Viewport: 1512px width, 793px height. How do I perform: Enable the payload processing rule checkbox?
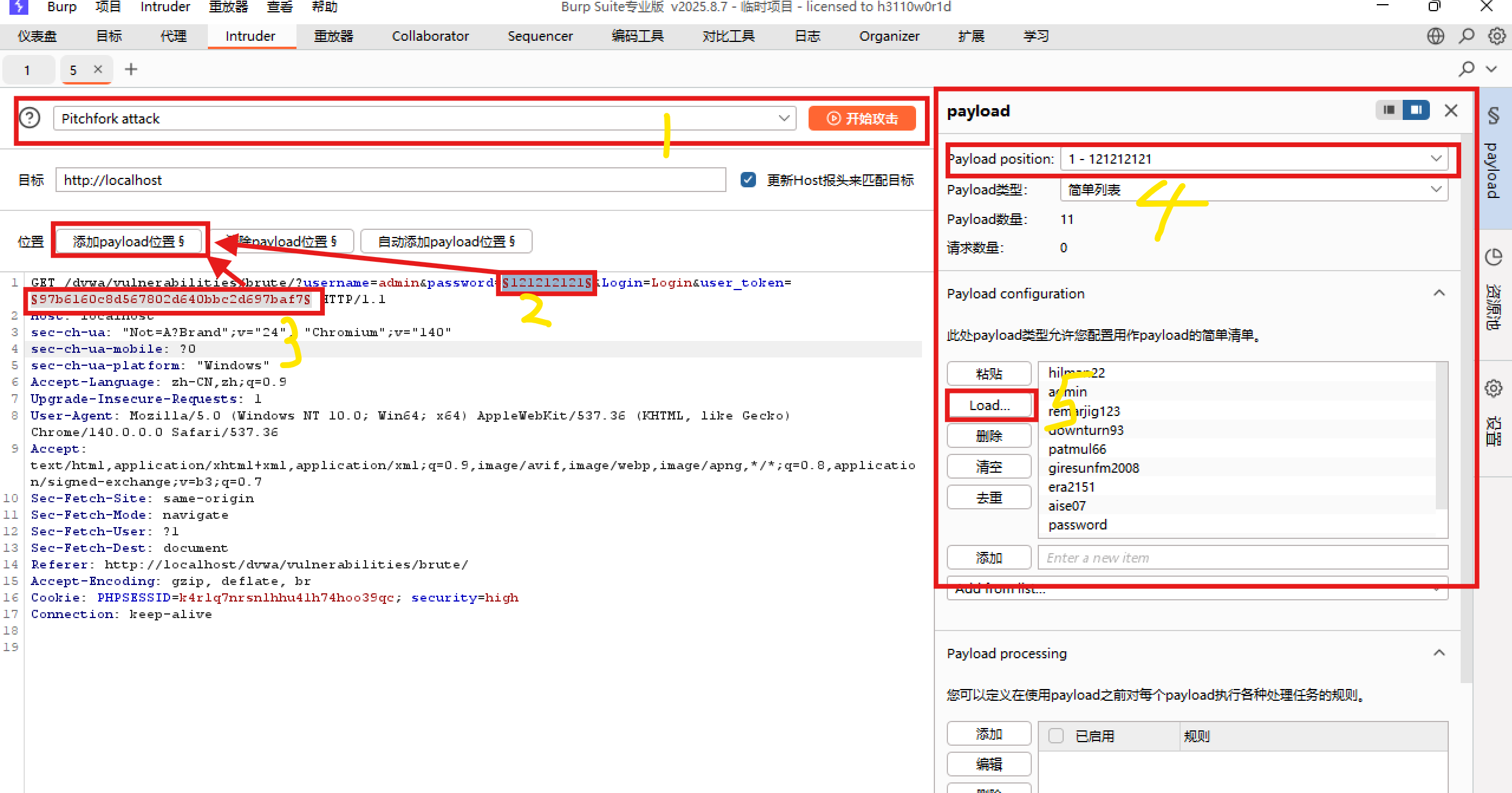pyautogui.click(x=1056, y=736)
